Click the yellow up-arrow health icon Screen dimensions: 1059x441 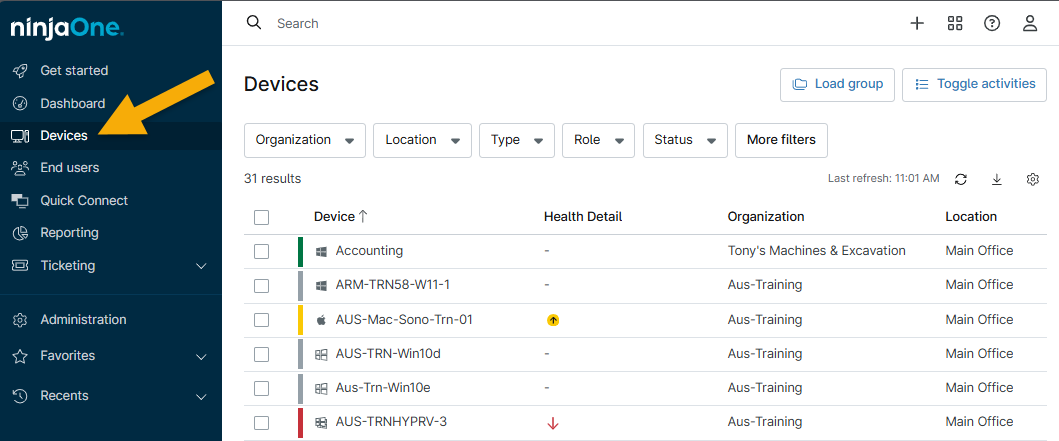(x=553, y=320)
